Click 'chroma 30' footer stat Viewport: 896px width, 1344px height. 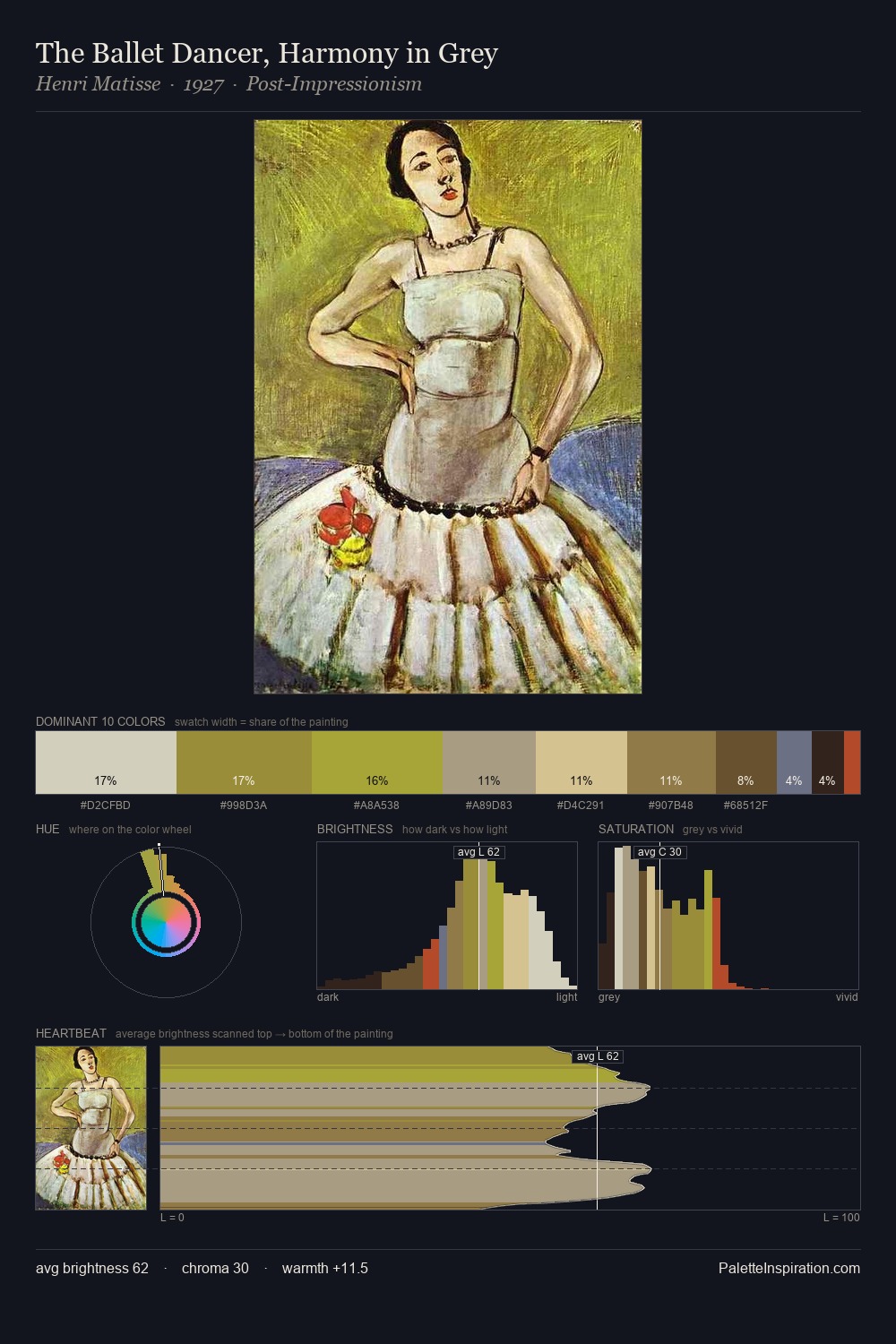click(x=215, y=1268)
